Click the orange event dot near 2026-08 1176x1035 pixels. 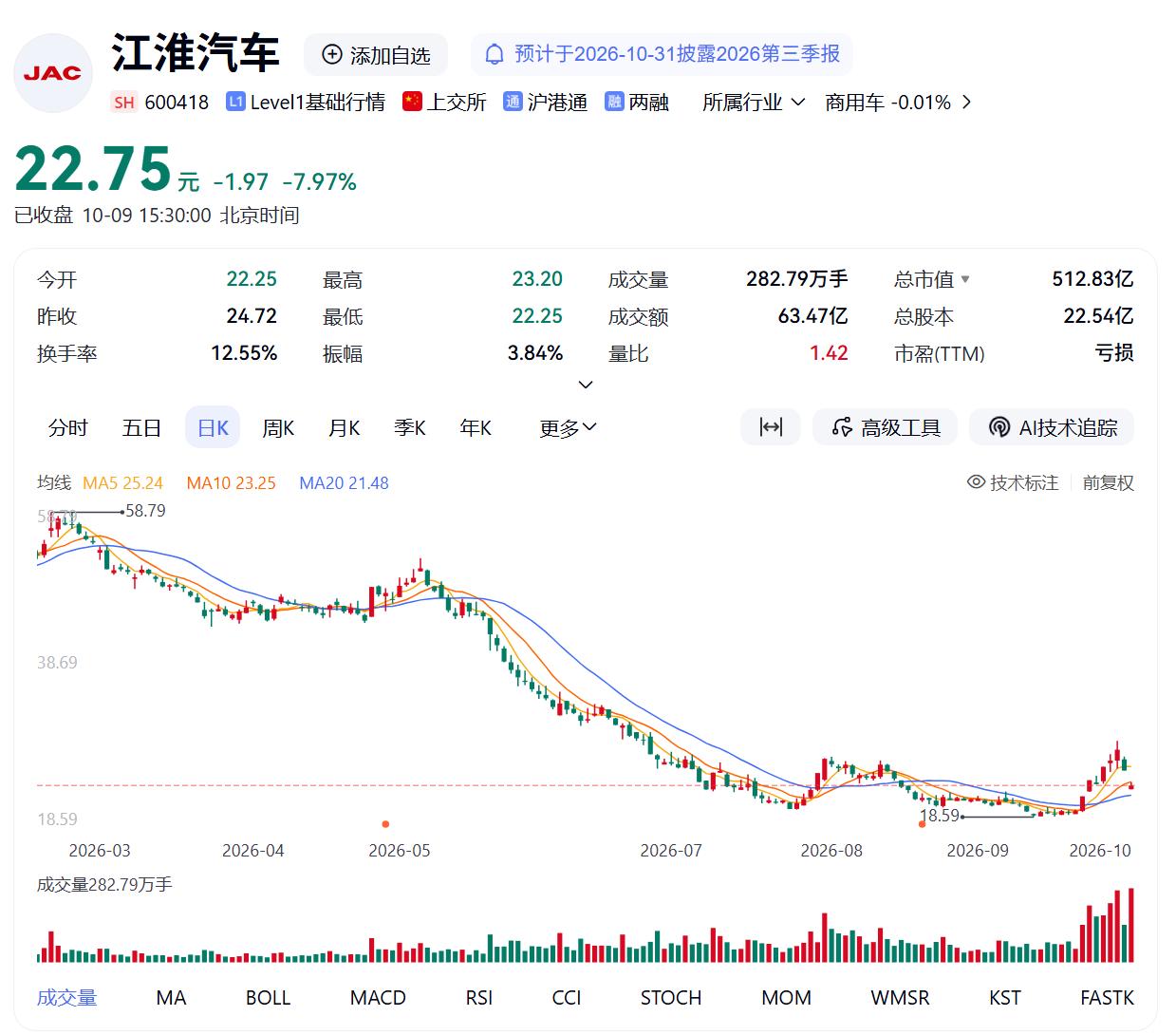tap(922, 824)
